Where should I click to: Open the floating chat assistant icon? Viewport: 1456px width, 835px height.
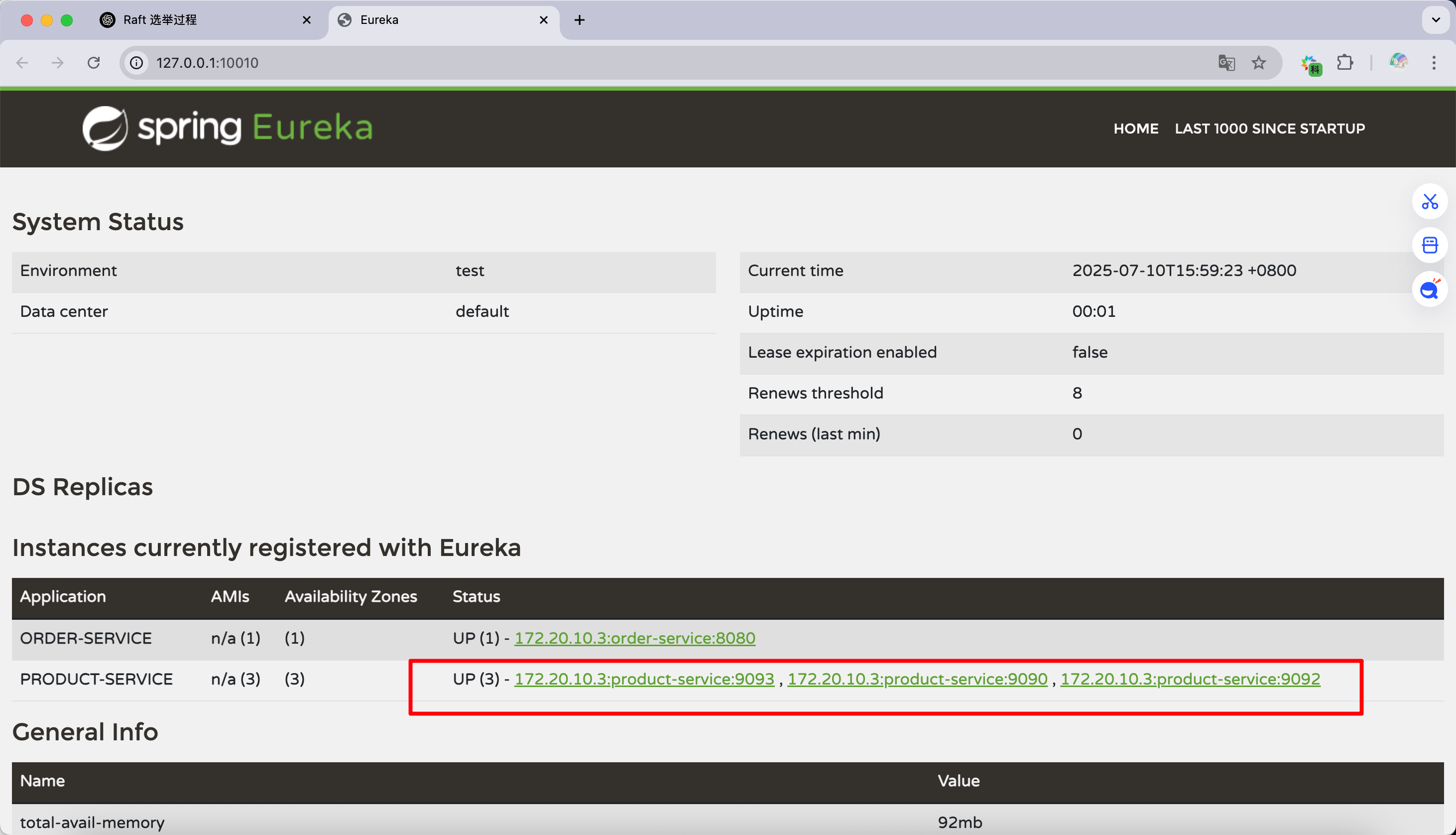point(1430,289)
